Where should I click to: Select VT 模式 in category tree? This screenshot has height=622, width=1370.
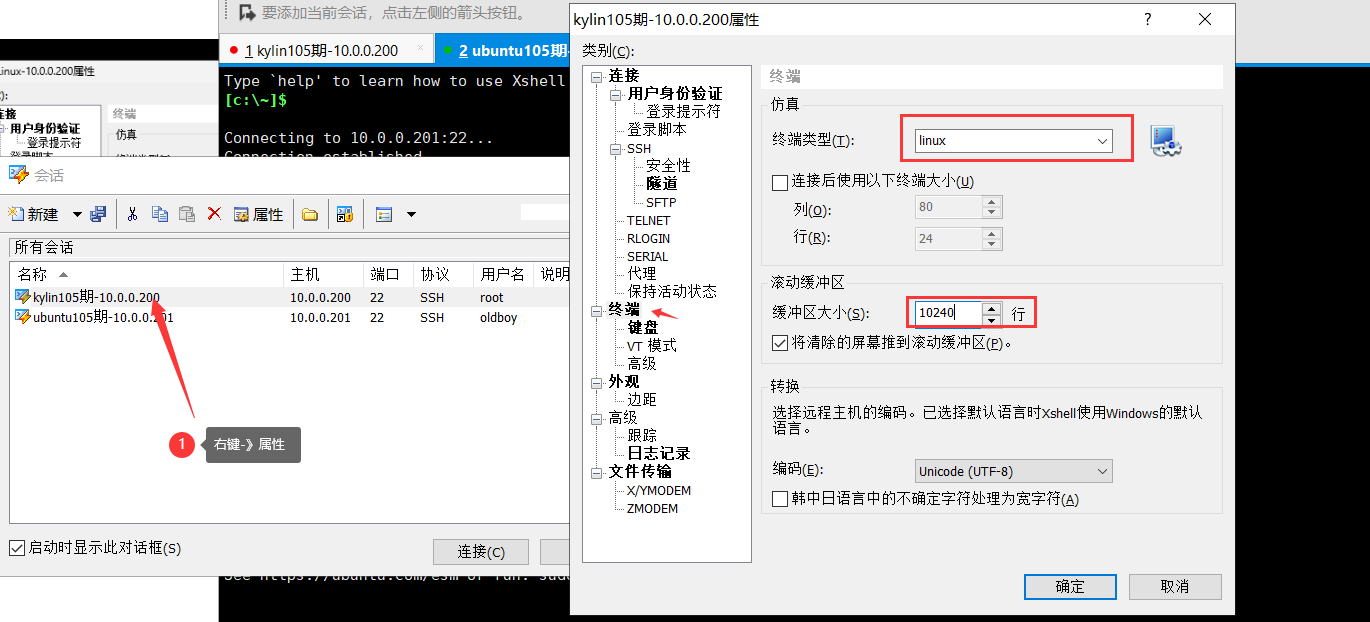[652, 346]
